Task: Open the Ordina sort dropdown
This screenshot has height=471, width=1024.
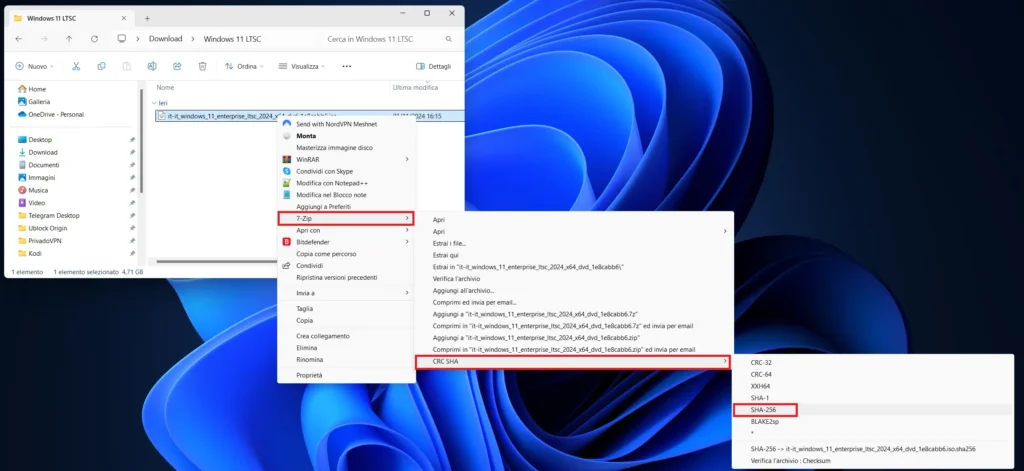Action: point(244,66)
